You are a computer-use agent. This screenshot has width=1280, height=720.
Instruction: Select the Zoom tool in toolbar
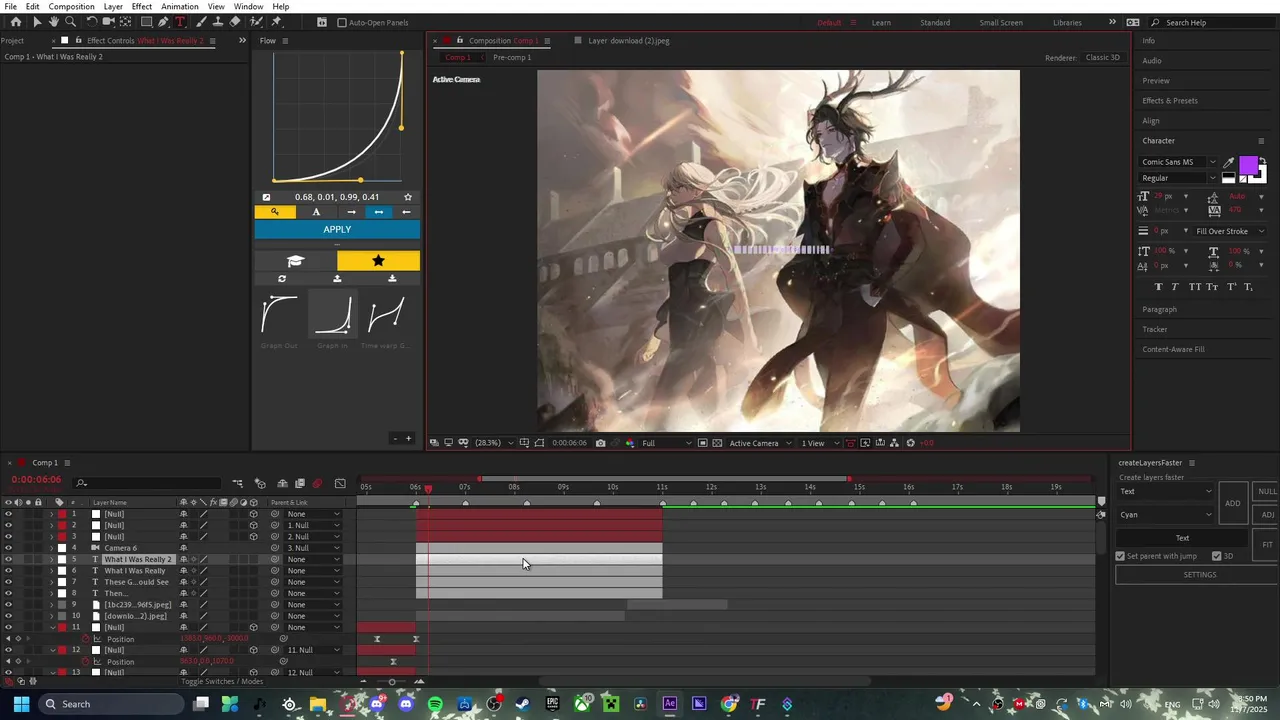coord(70,22)
